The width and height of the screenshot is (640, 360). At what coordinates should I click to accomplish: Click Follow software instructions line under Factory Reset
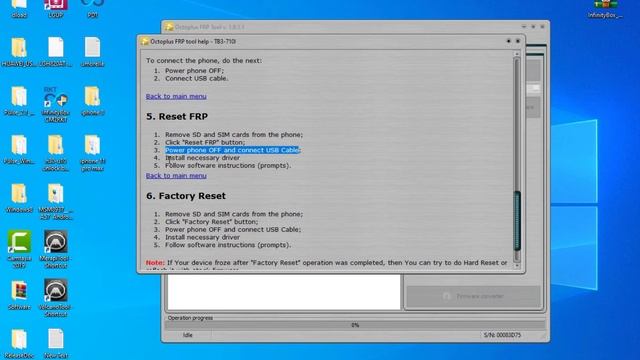point(228,245)
